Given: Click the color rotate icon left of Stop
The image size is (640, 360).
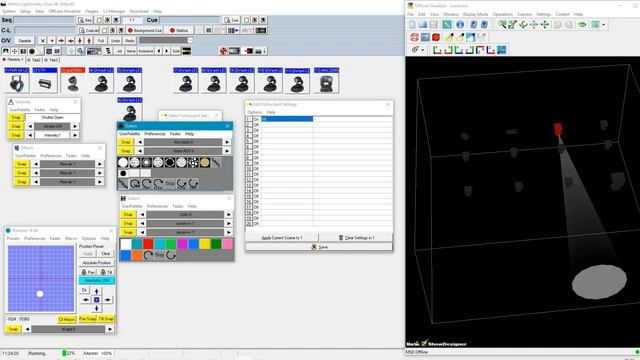Looking at the screenshot, I should pyautogui.click(x=148, y=255).
